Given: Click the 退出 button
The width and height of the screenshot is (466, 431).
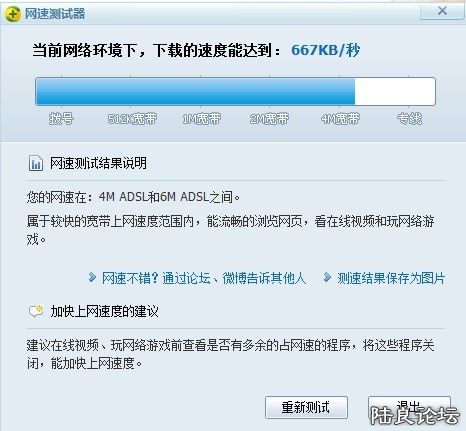Looking at the screenshot, I should coord(409,407).
